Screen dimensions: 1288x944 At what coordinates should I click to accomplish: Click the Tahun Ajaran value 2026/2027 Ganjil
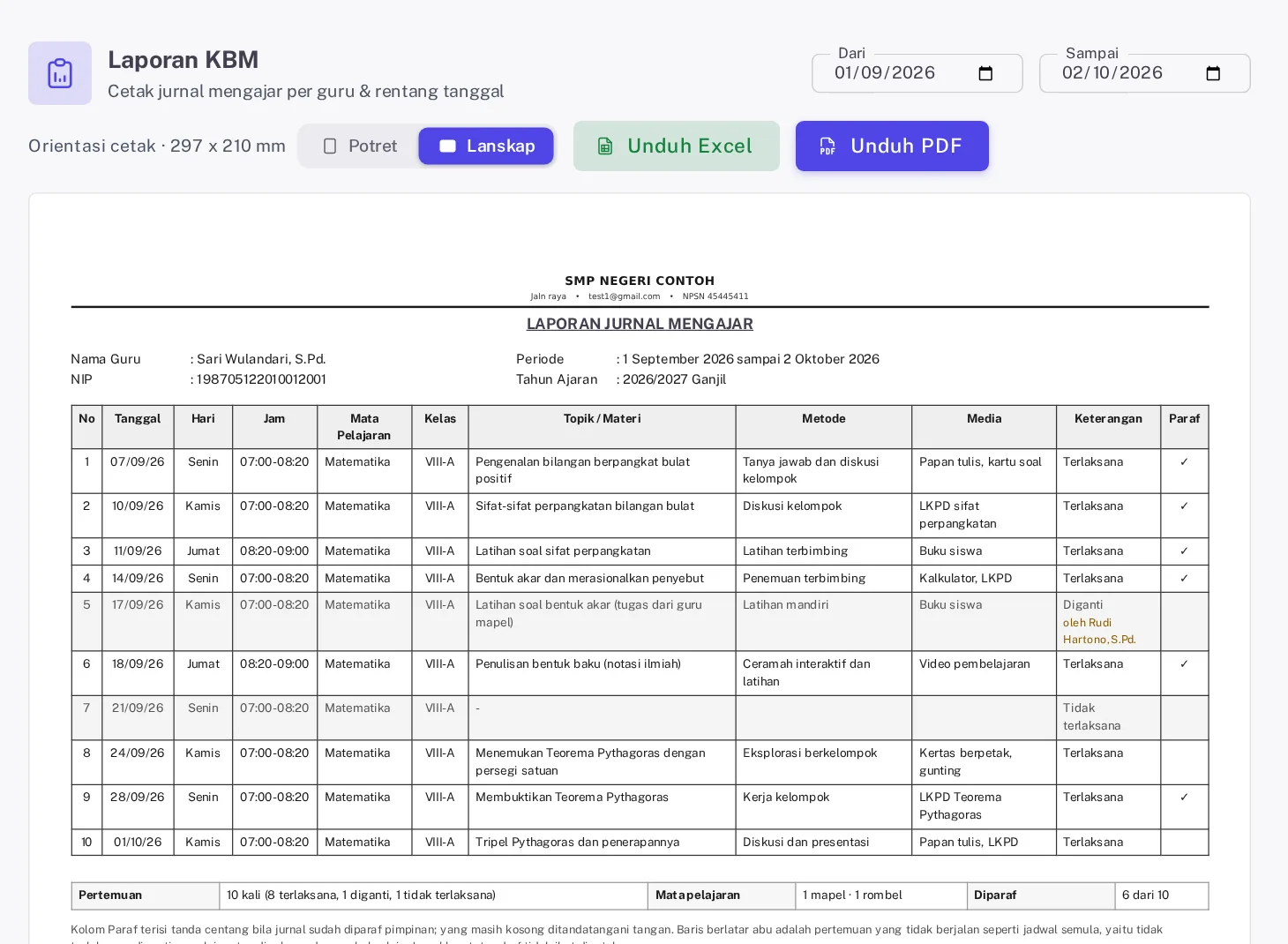click(674, 379)
